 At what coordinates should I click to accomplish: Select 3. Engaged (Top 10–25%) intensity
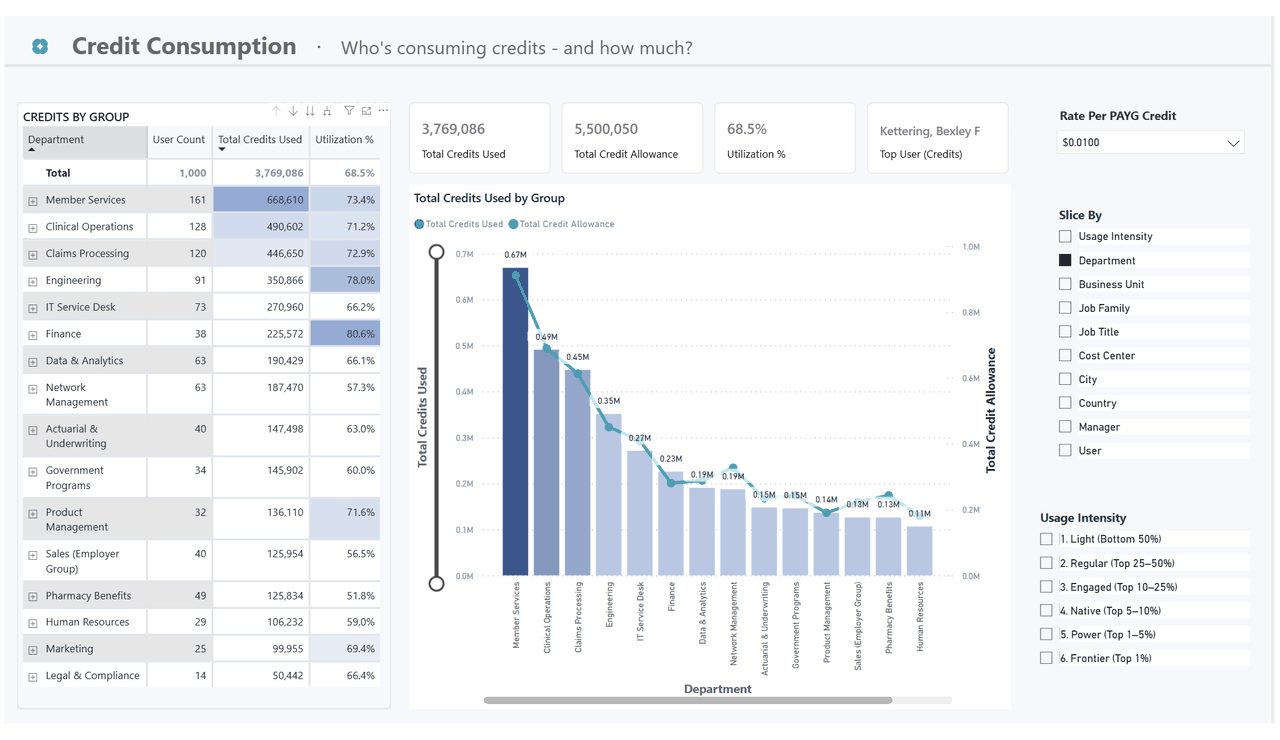point(1046,587)
